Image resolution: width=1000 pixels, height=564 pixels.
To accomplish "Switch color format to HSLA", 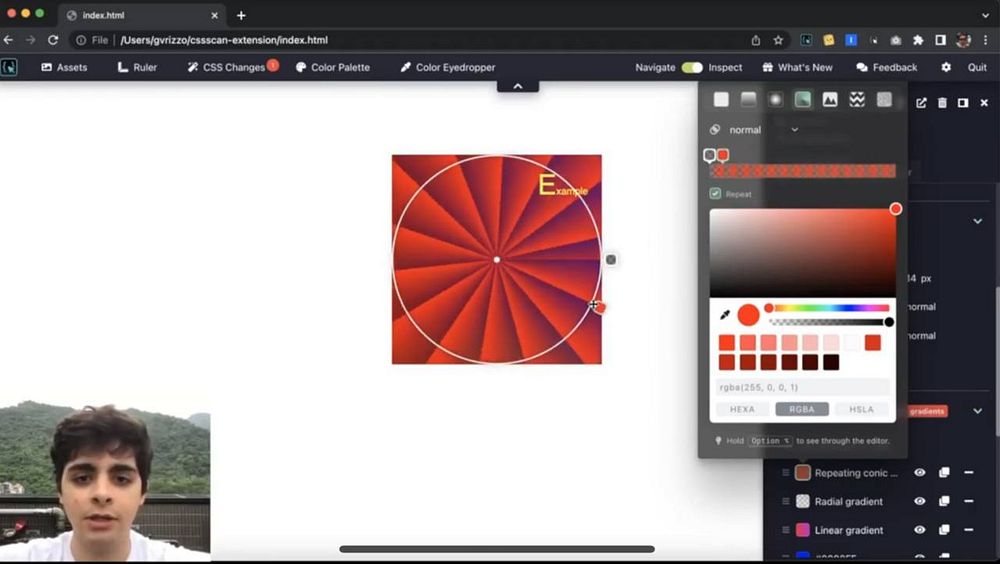I will tap(861, 409).
